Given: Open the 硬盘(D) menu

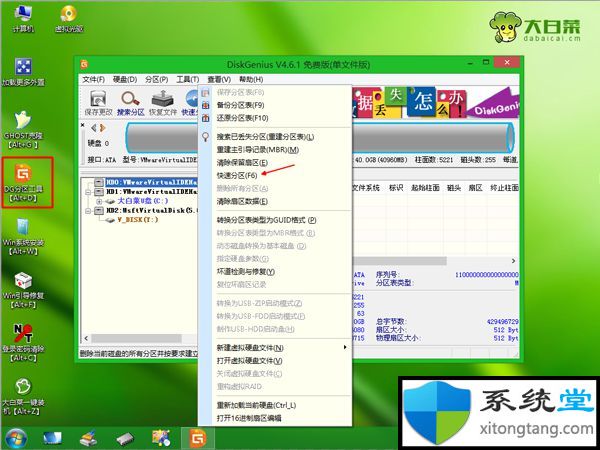Looking at the screenshot, I should 125,79.
